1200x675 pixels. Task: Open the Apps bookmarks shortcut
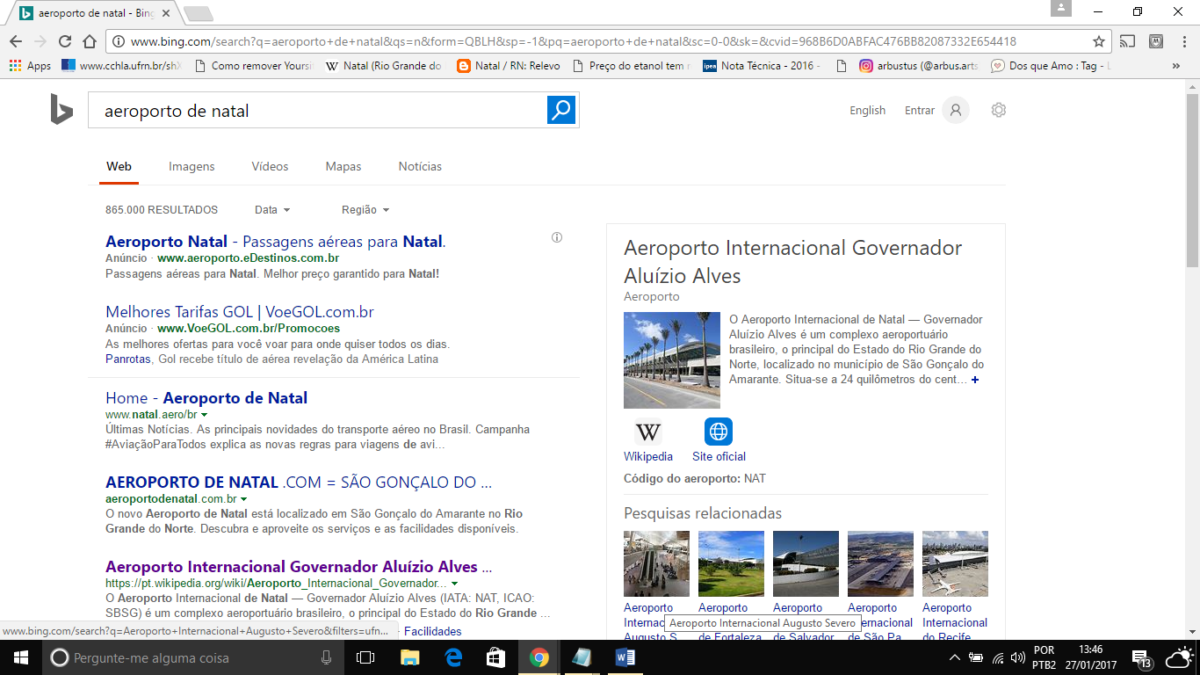click(x=29, y=66)
